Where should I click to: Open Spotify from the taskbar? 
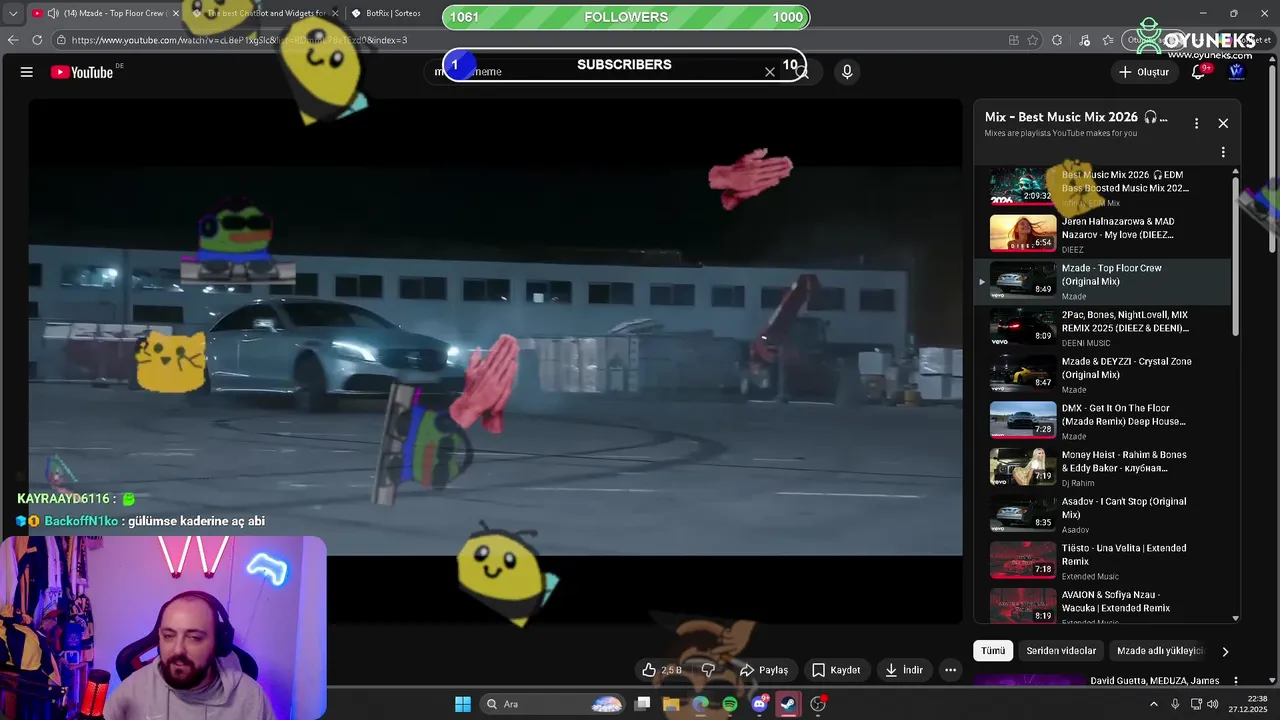pyautogui.click(x=730, y=704)
